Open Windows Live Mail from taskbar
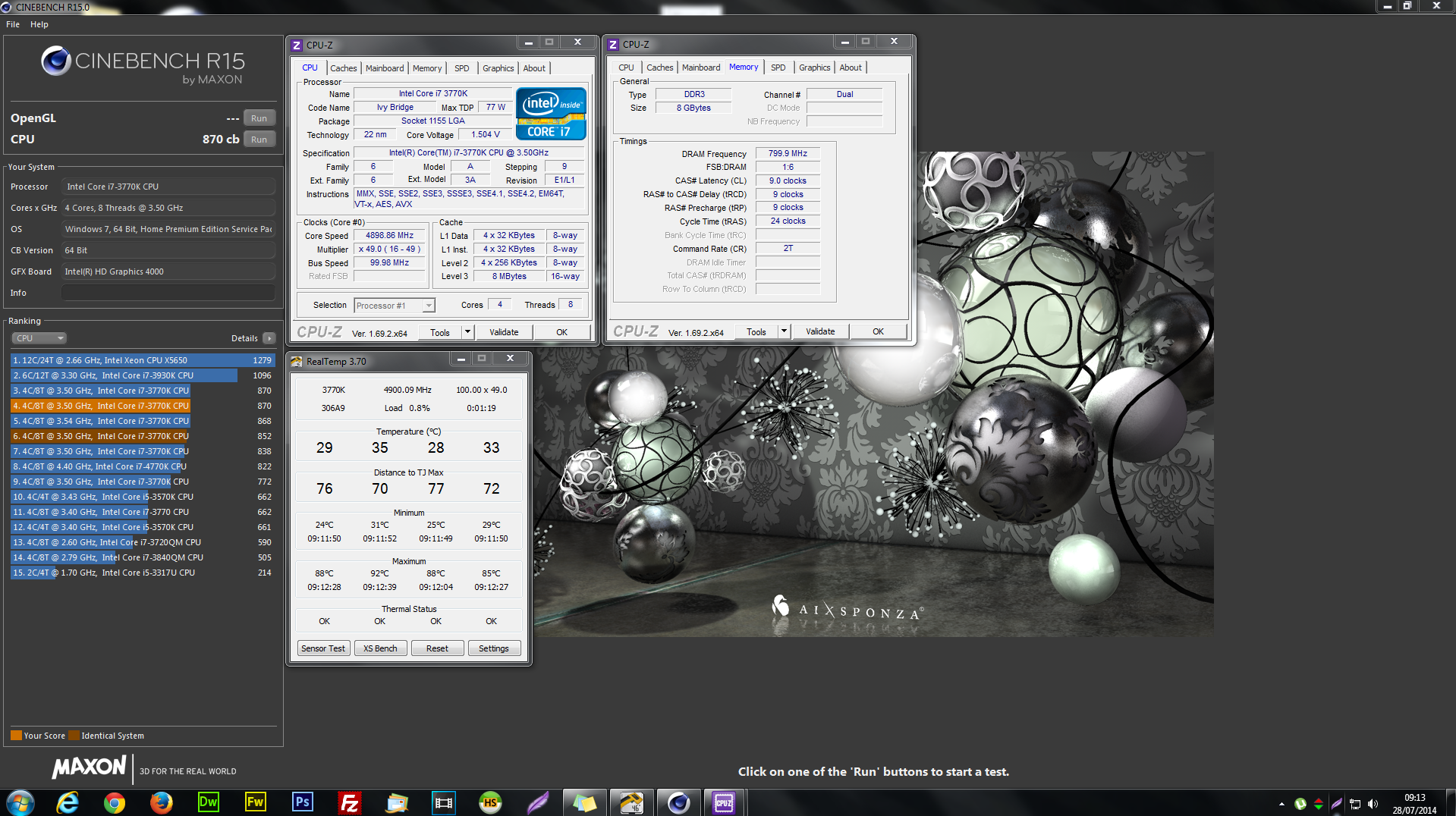Screen dimensions: 1456x816 coord(397,802)
